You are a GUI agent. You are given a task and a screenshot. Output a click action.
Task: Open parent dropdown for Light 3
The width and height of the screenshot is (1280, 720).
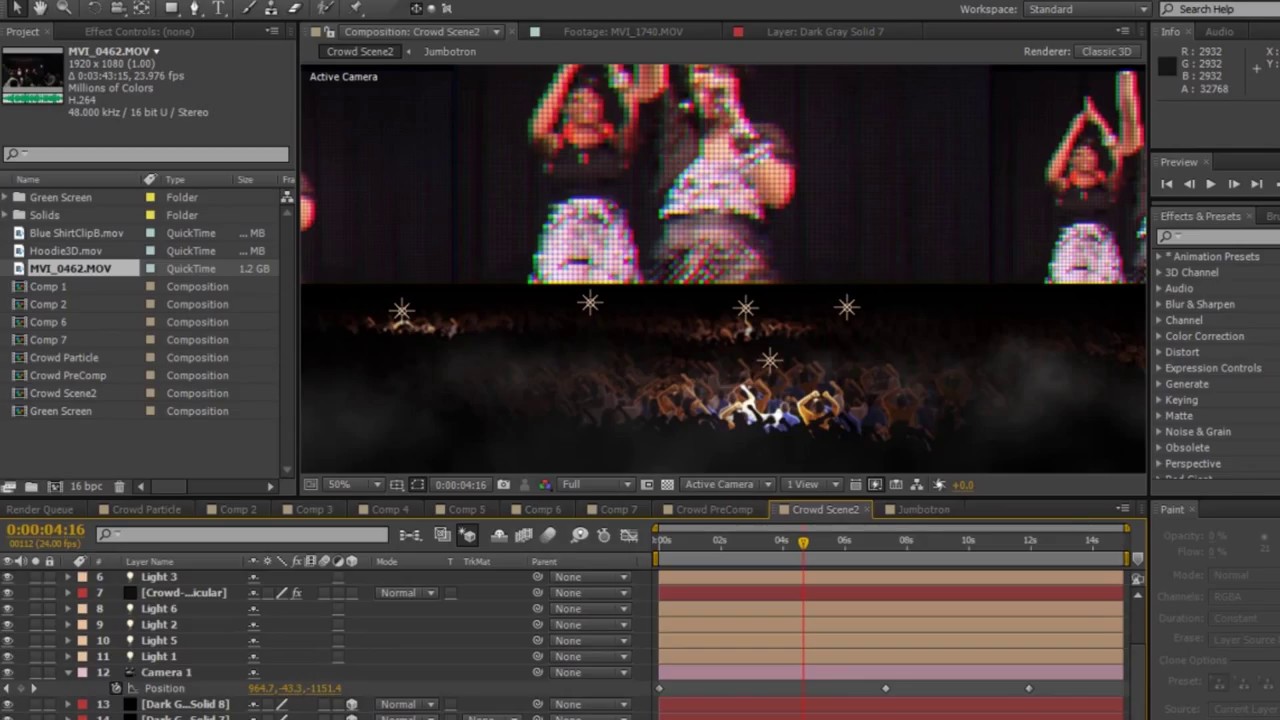click(x=590, y=577)
